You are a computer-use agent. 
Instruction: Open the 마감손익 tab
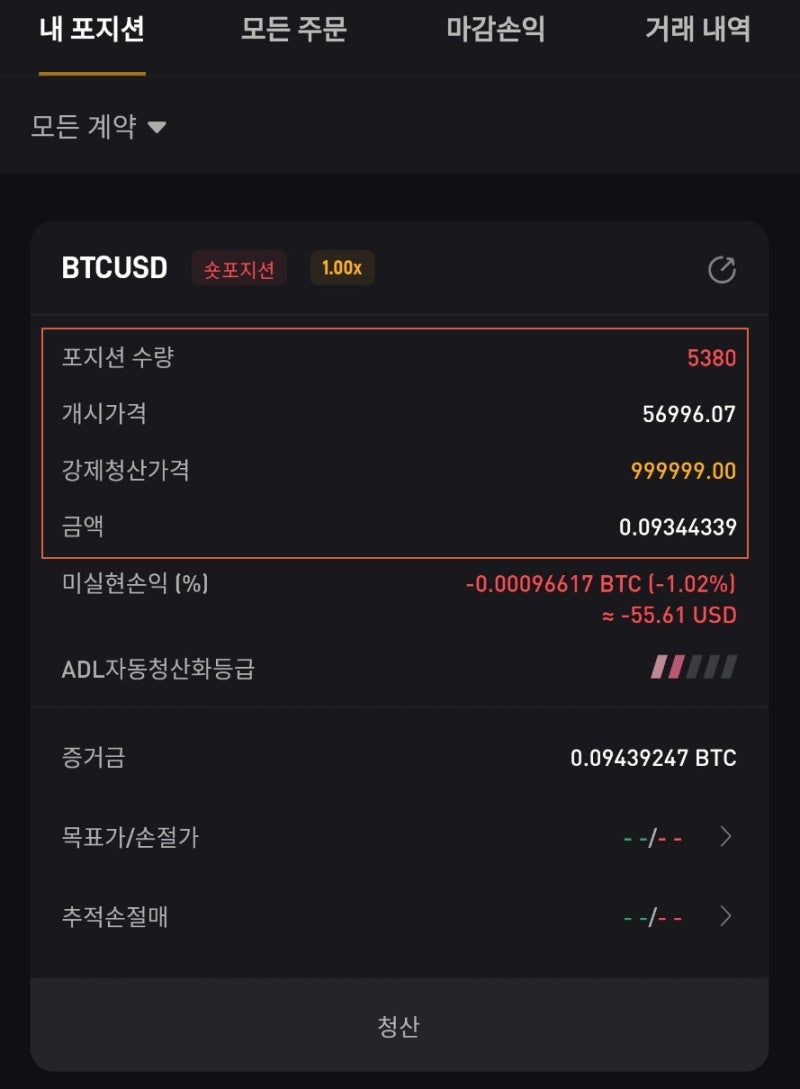(x=495, y=30)
